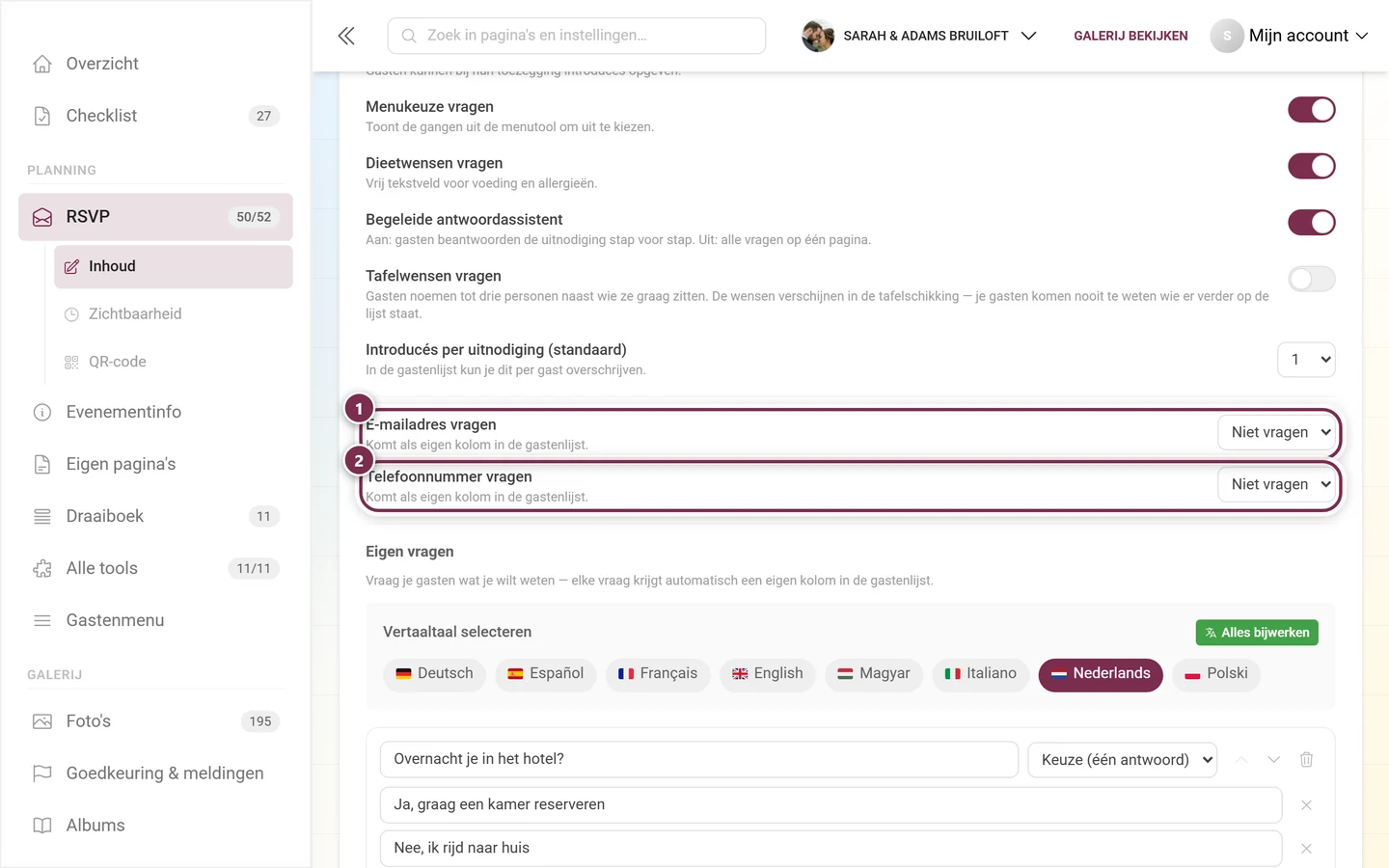Viewport: 1389px width, 868px height.
Task: Move the hotel question down
Action: click(x=1273, y=760)
